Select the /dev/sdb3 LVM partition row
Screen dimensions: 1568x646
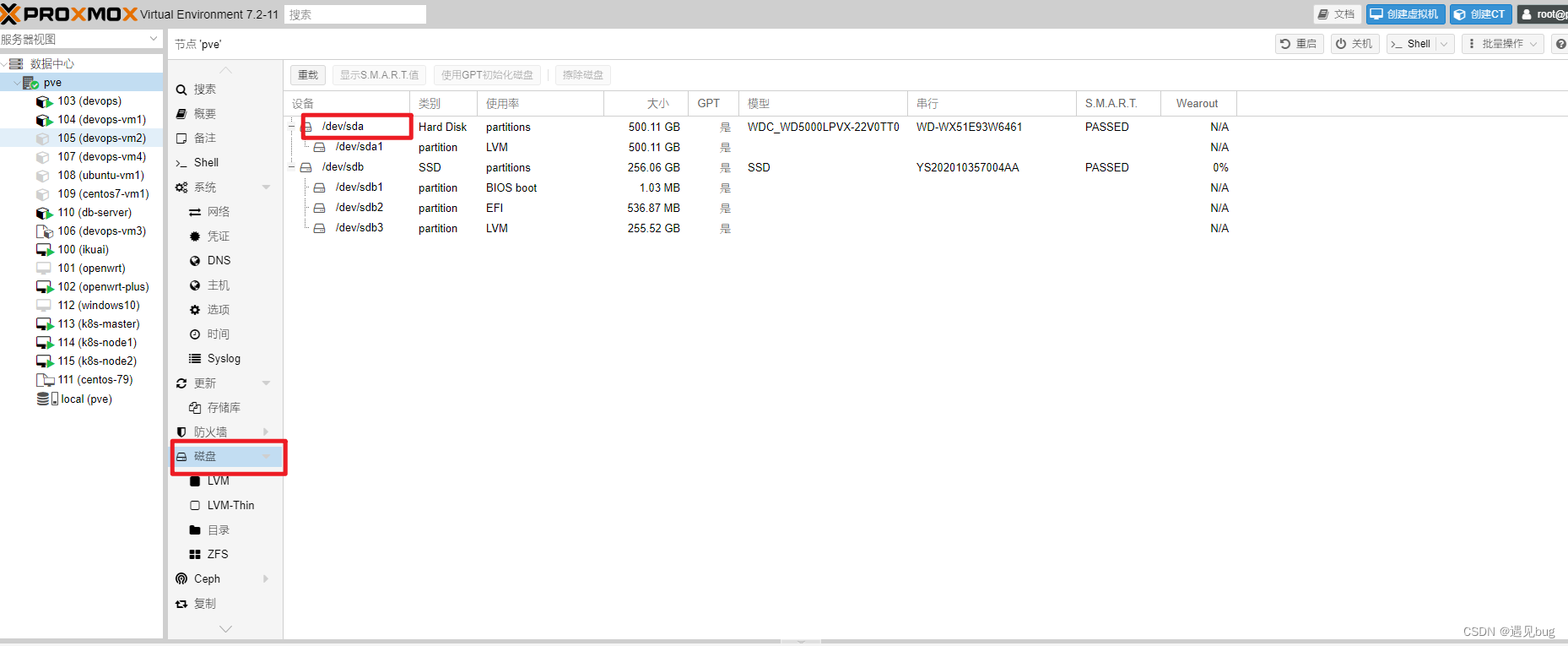760,228
